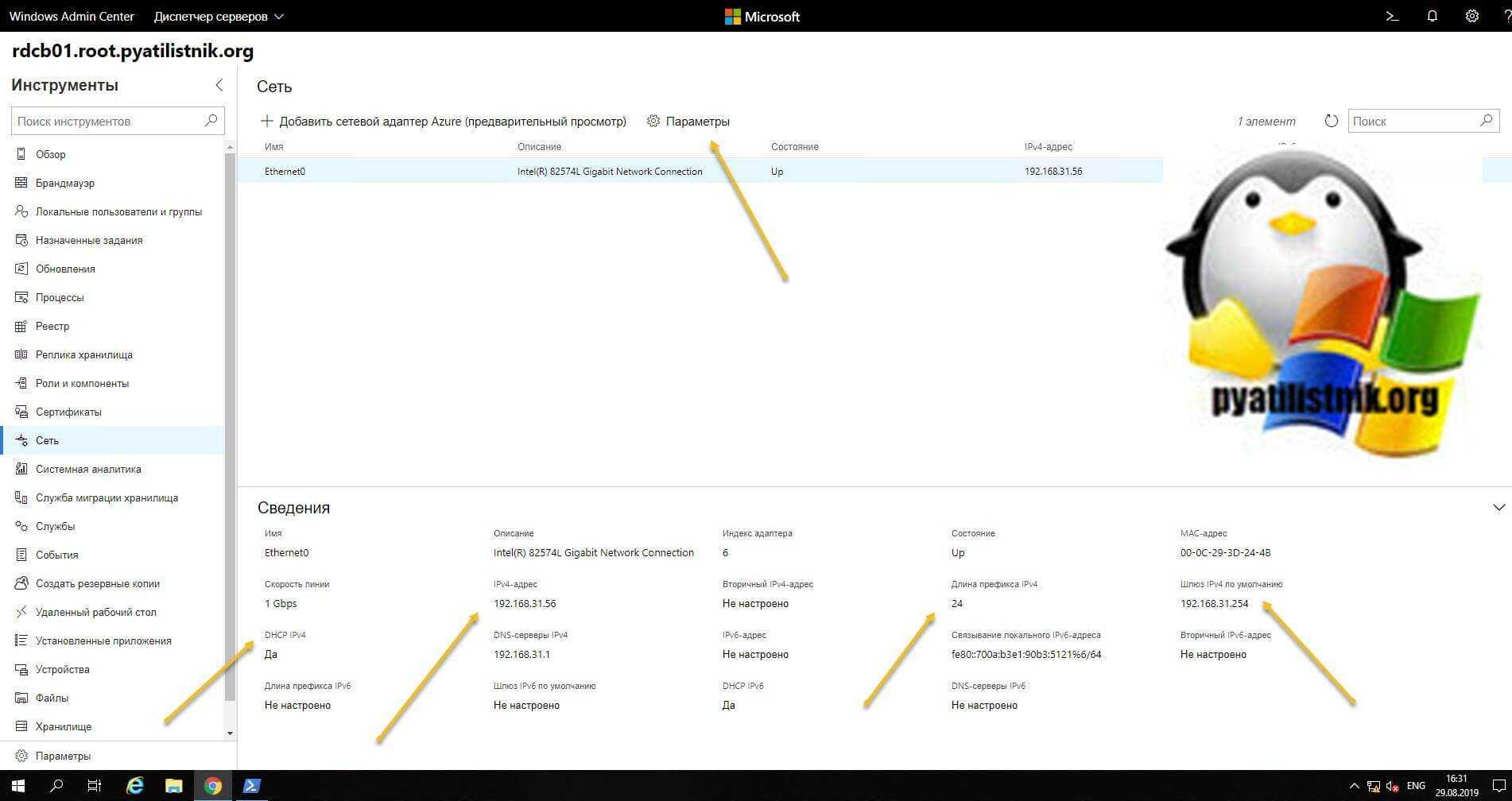The height and width of the screenshot is (801, 1512).
Task: Launch Chrome from the taskbar
Action: 212,786
